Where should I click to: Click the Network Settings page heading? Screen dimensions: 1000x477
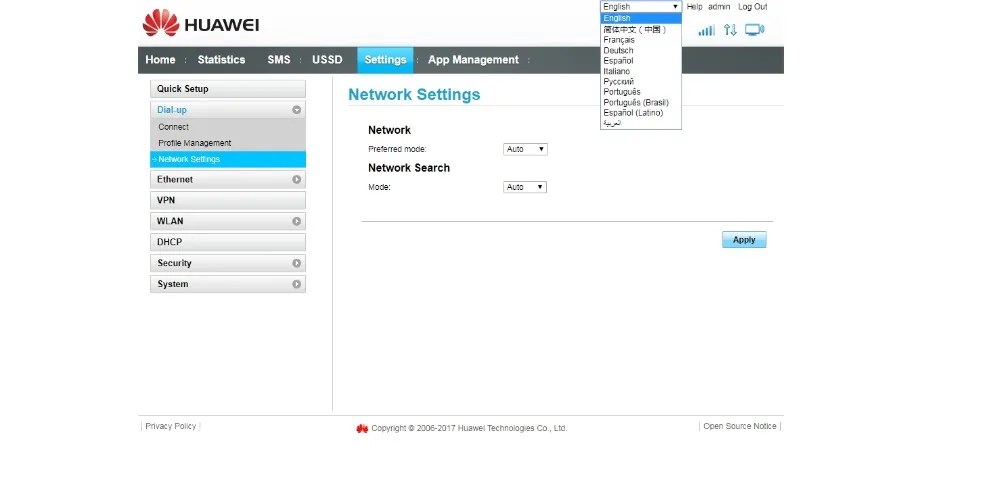pyautogui.click(x=414, y=94)
